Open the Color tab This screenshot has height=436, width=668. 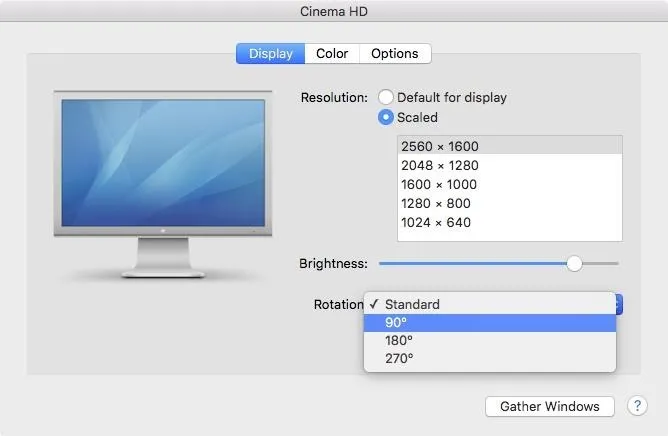tap(332, 54)
